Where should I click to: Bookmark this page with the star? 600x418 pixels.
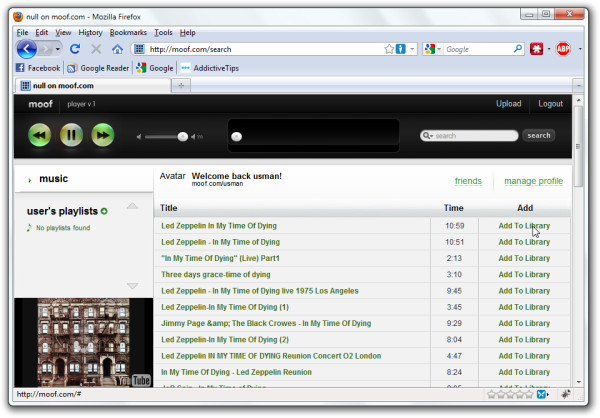(x=389, y=49)
